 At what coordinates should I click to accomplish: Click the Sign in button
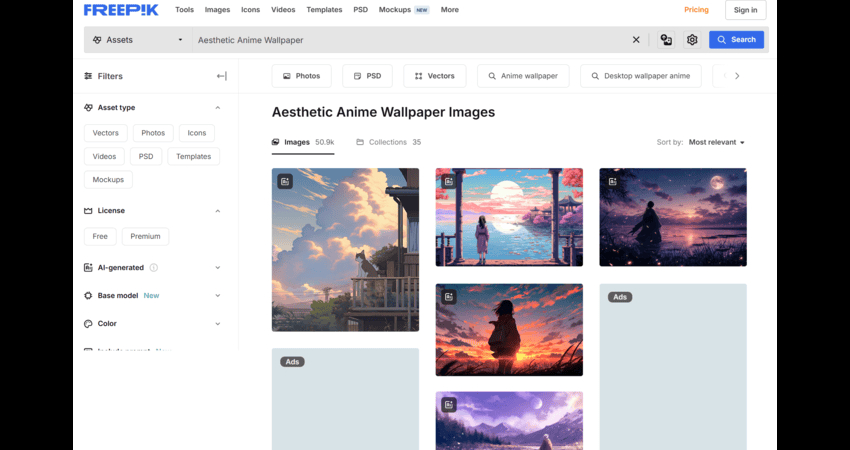745,10
